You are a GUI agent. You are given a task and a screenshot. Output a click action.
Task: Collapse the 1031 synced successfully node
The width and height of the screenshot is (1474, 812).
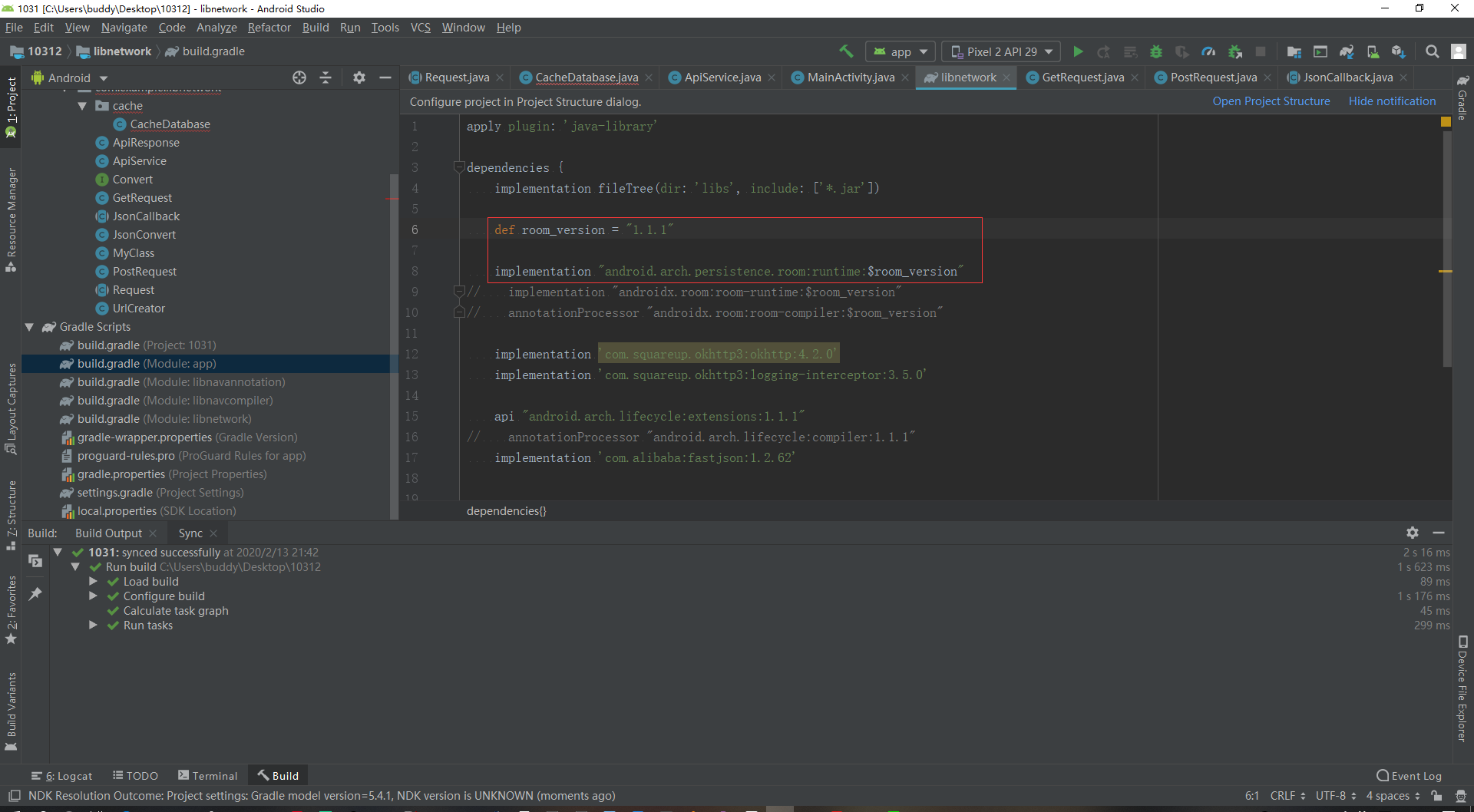tap(58, 552)
